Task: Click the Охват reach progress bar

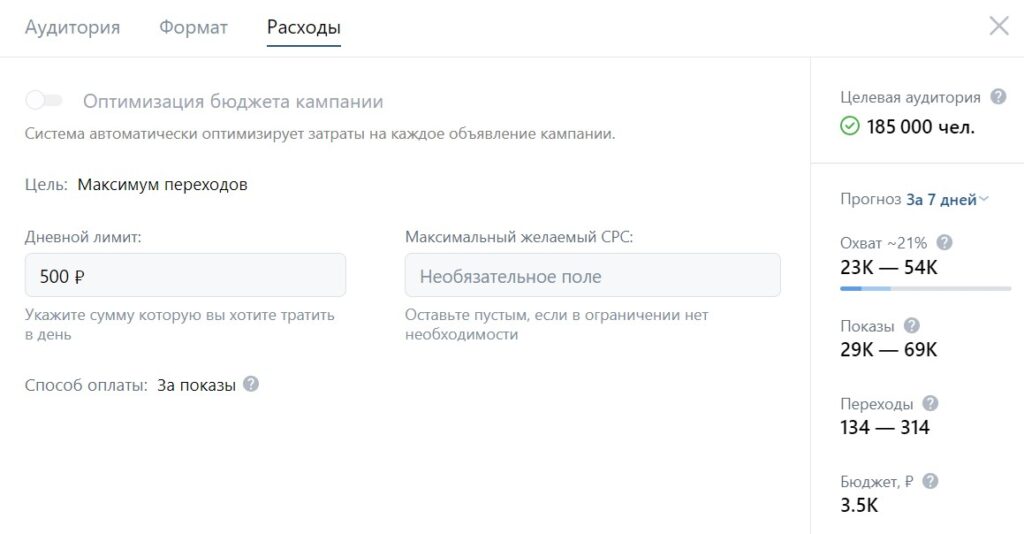Action: click(x=925, y=289)
